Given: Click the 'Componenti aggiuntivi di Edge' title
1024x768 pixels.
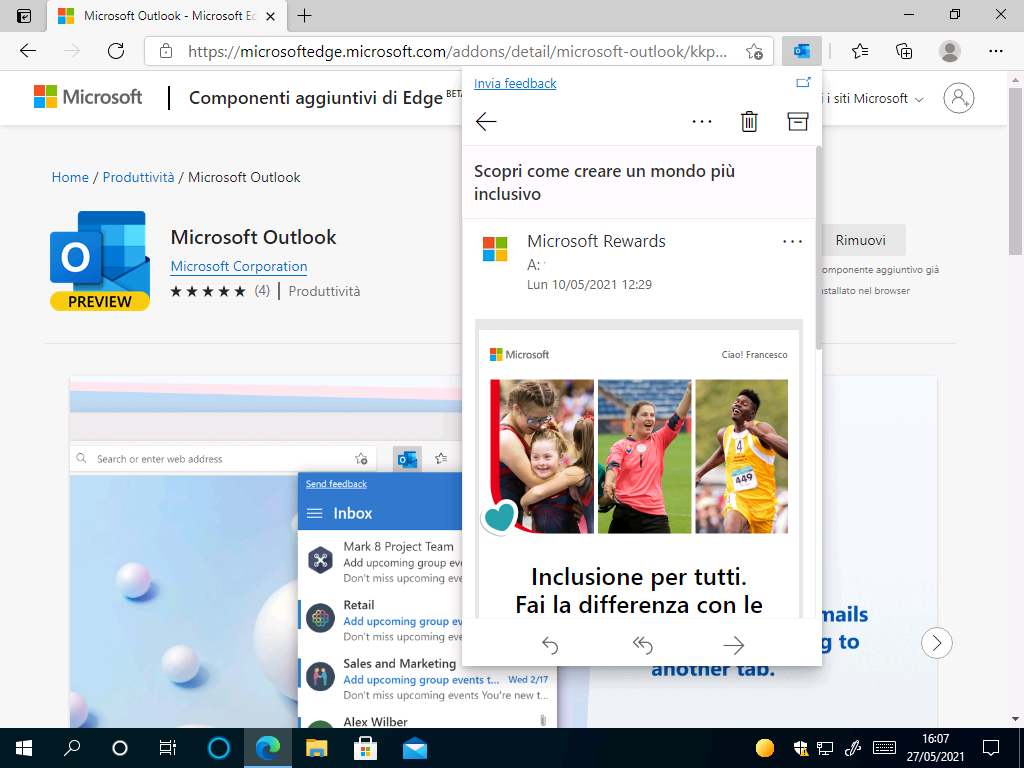Looking at the screenshot, I should point(316,98).
